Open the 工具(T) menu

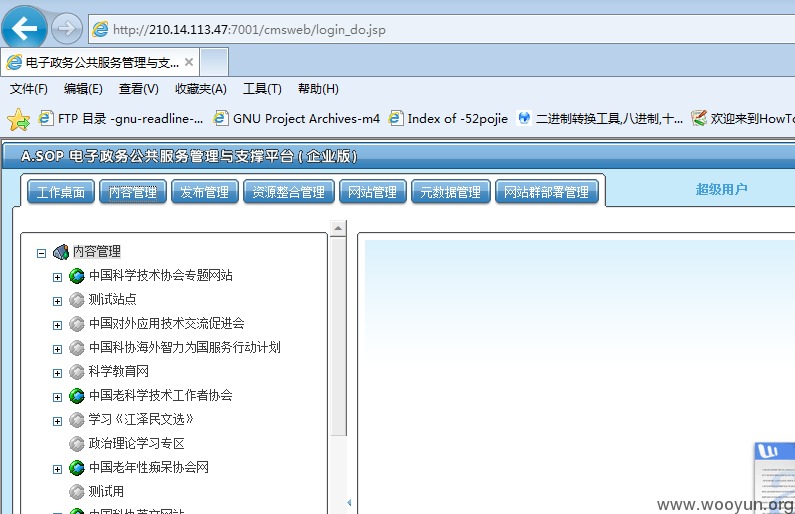tap(262, 89)
